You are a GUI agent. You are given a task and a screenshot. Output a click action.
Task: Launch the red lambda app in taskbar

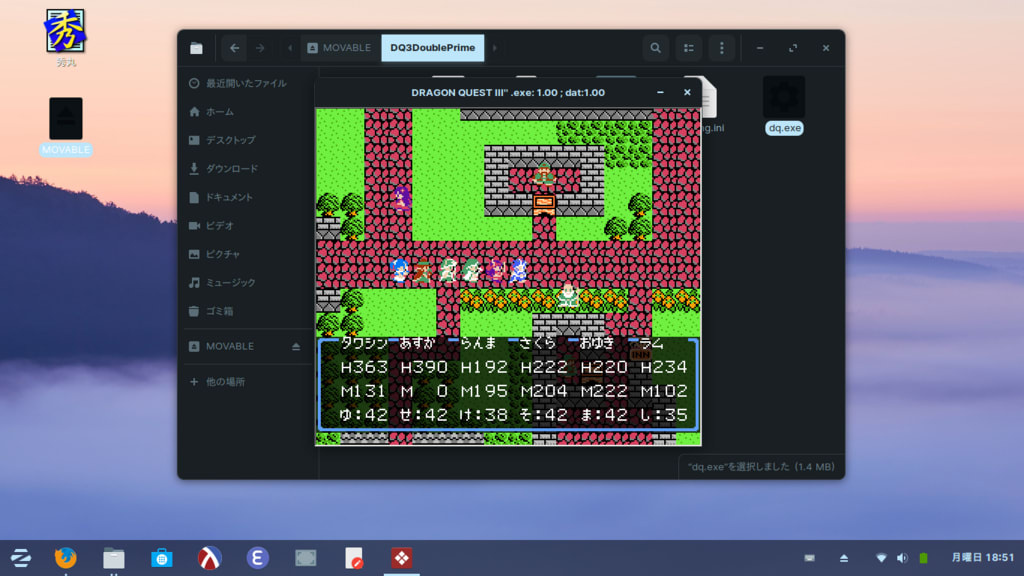click(210, 558)
